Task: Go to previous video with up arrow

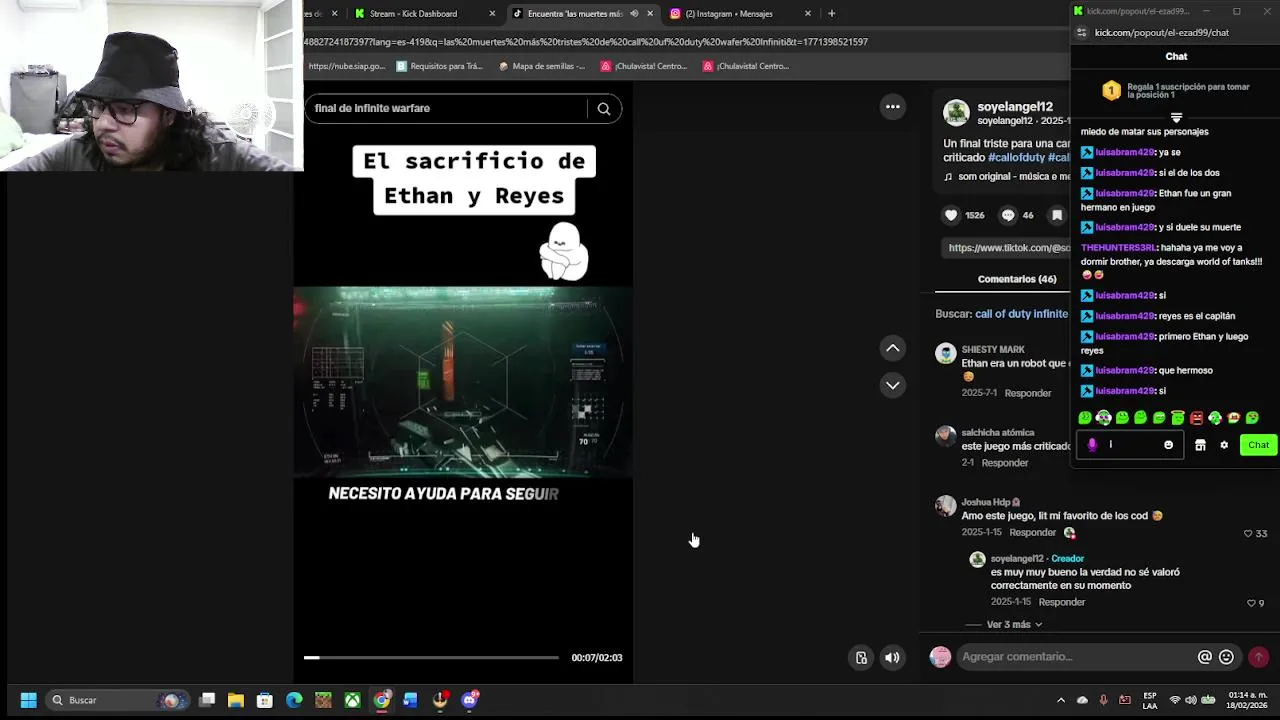Action: [893, 348]
